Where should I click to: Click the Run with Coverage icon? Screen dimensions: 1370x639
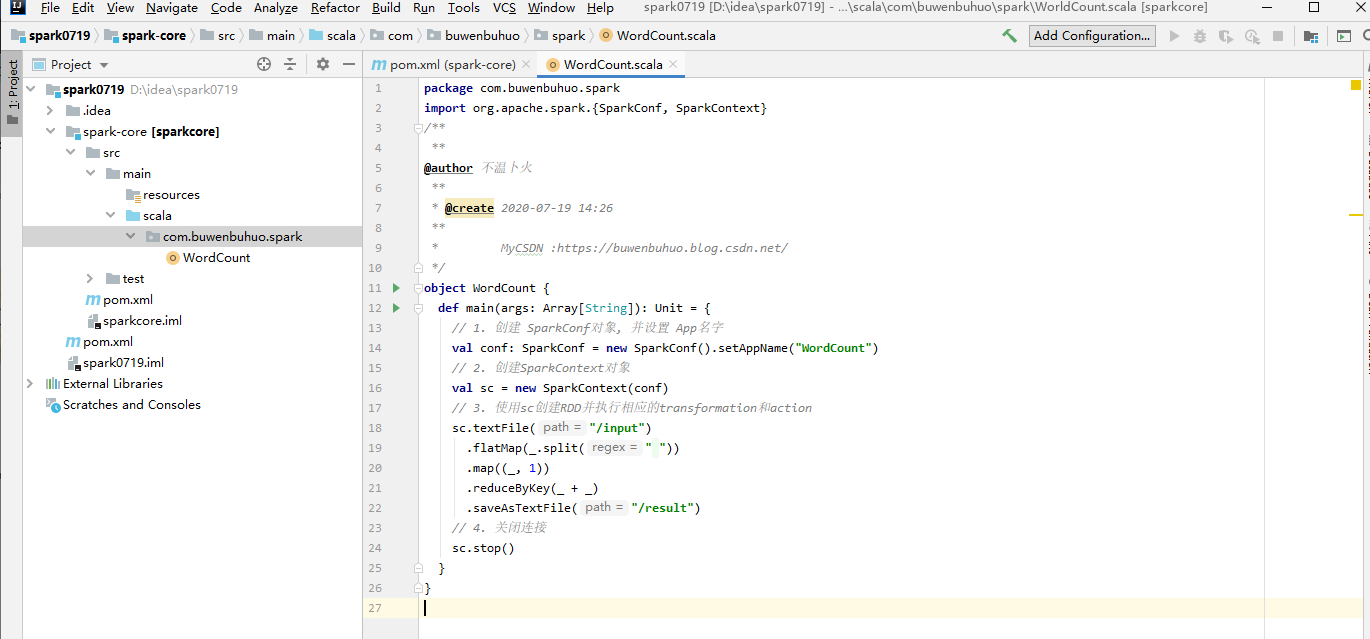pyautogui.click(x=1226, y=36)
